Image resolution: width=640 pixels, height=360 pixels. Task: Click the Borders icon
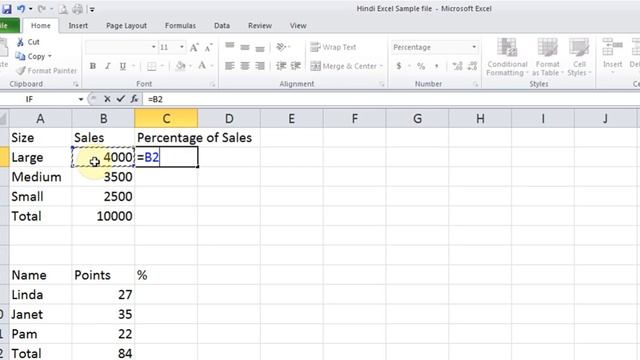click(152, 66)
